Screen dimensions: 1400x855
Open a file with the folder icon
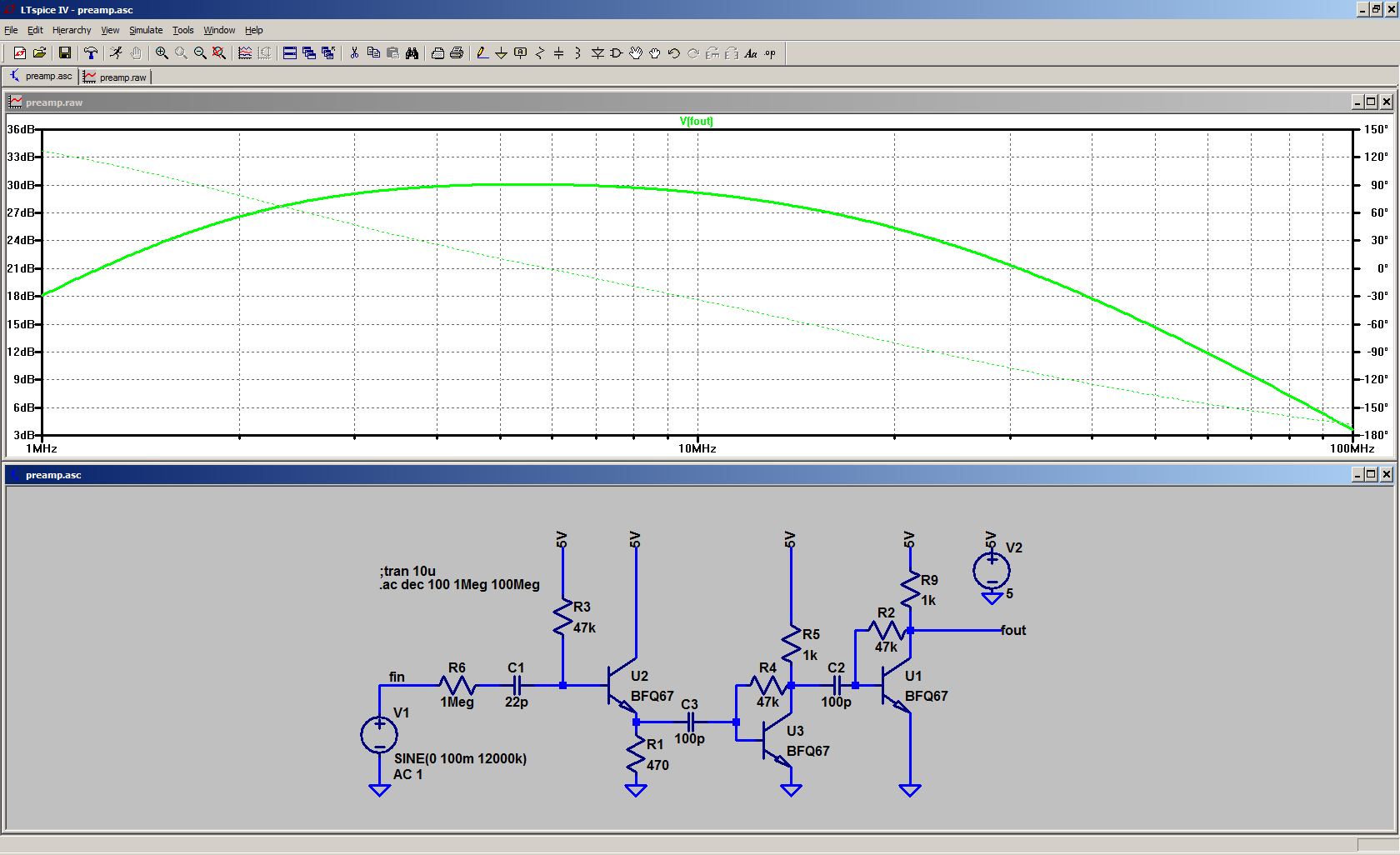(x=39, y=53)
